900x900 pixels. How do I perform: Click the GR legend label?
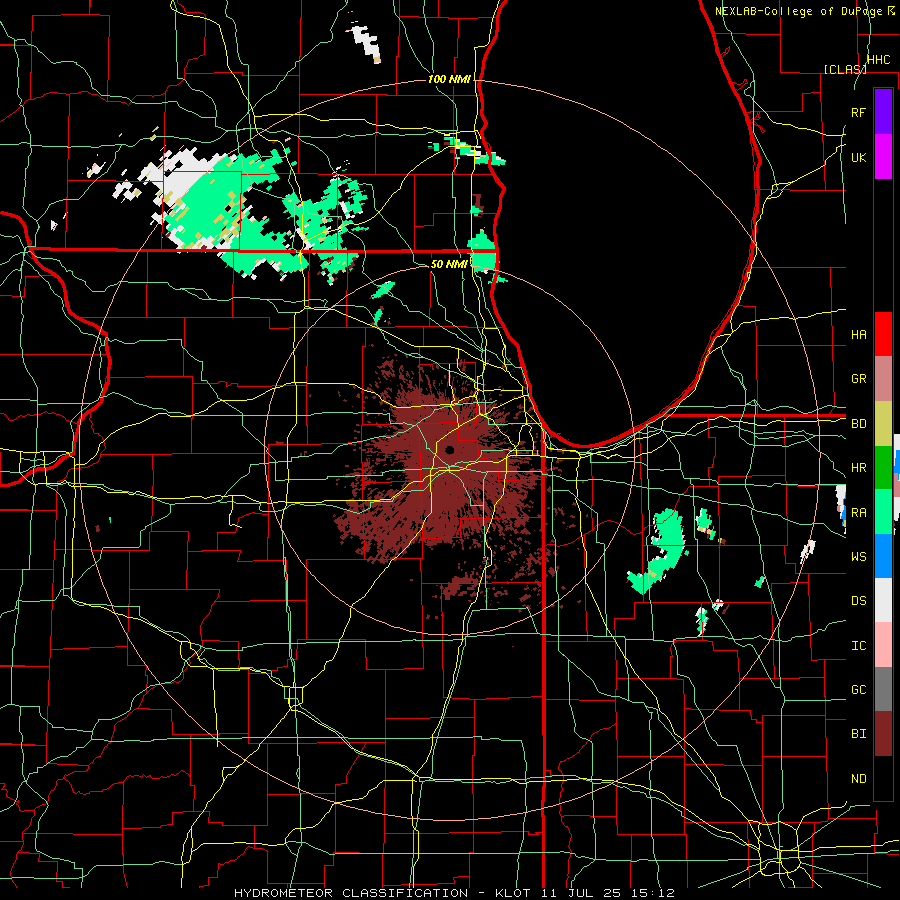pos(858,379)
